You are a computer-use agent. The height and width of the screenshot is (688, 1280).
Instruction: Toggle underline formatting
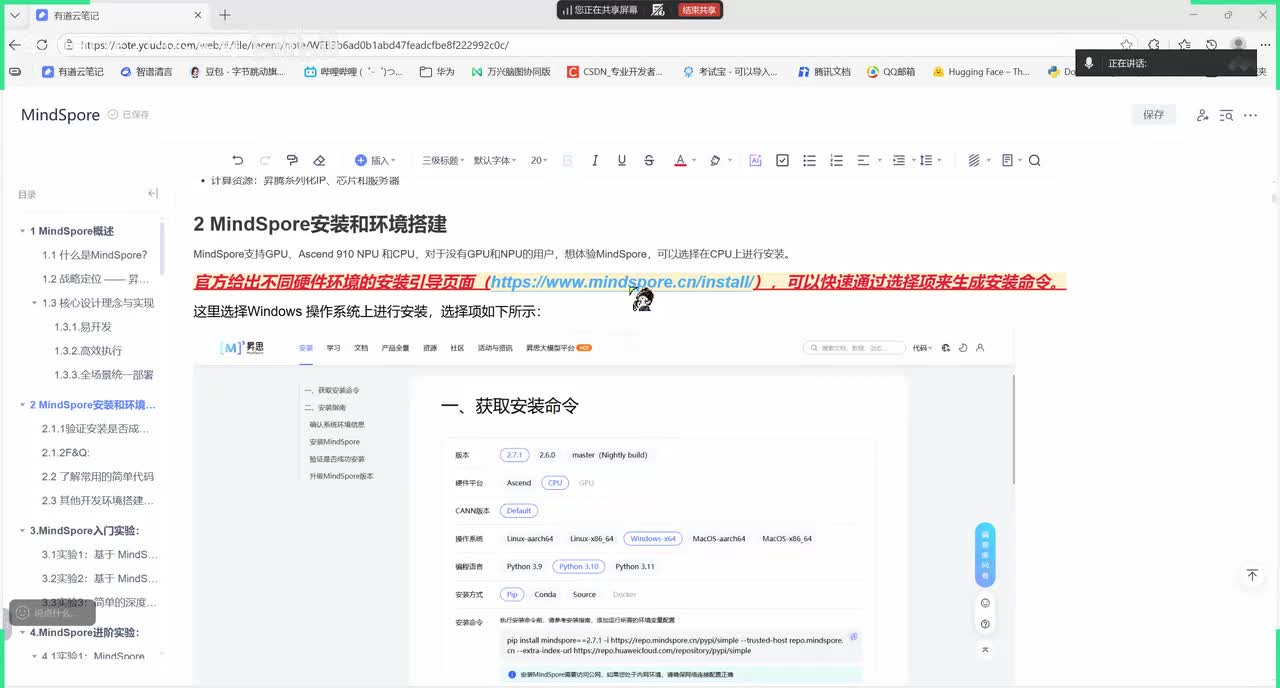622,160
